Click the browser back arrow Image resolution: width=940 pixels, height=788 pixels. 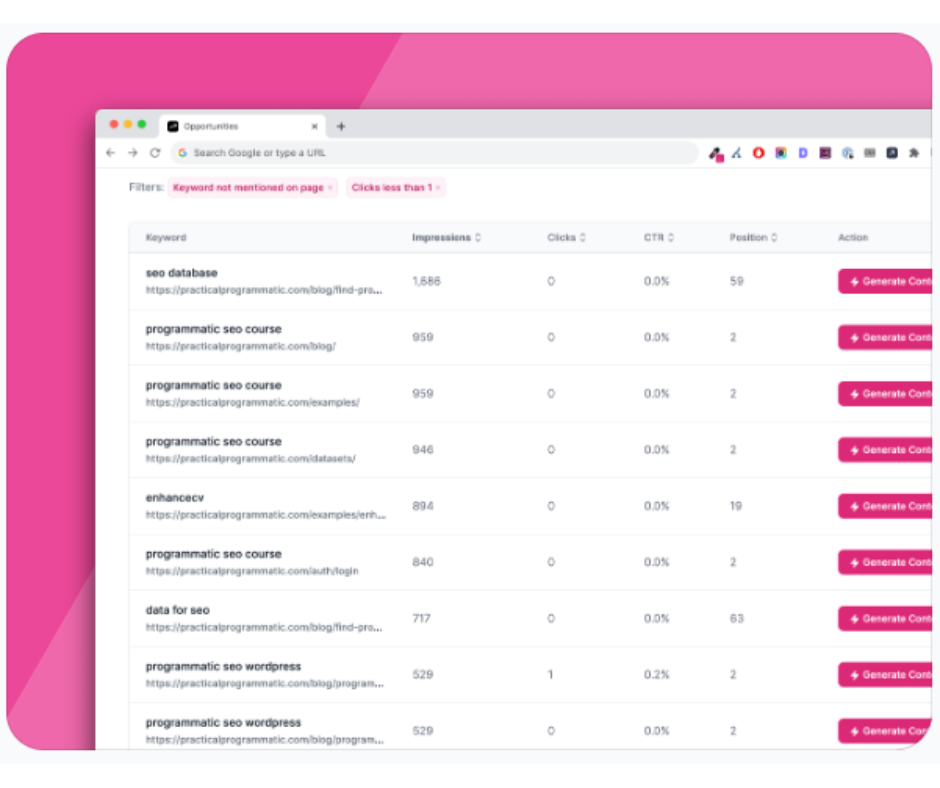(110, 153)
